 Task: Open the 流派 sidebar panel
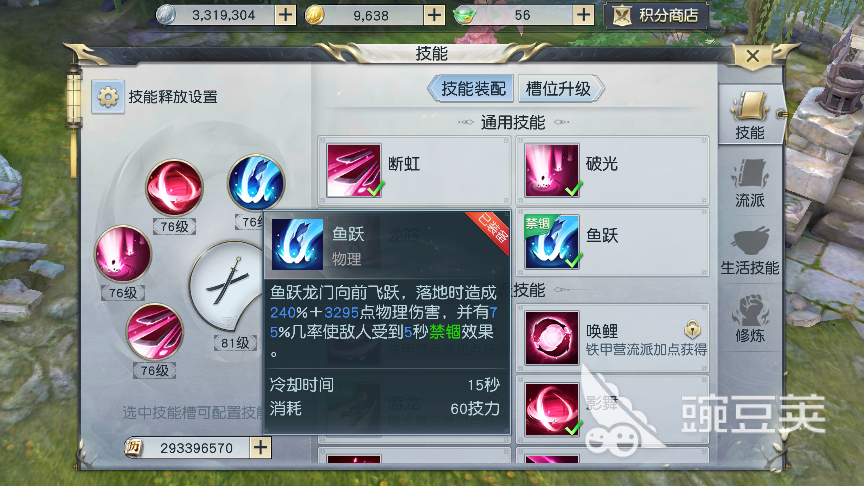pos(750,183)
